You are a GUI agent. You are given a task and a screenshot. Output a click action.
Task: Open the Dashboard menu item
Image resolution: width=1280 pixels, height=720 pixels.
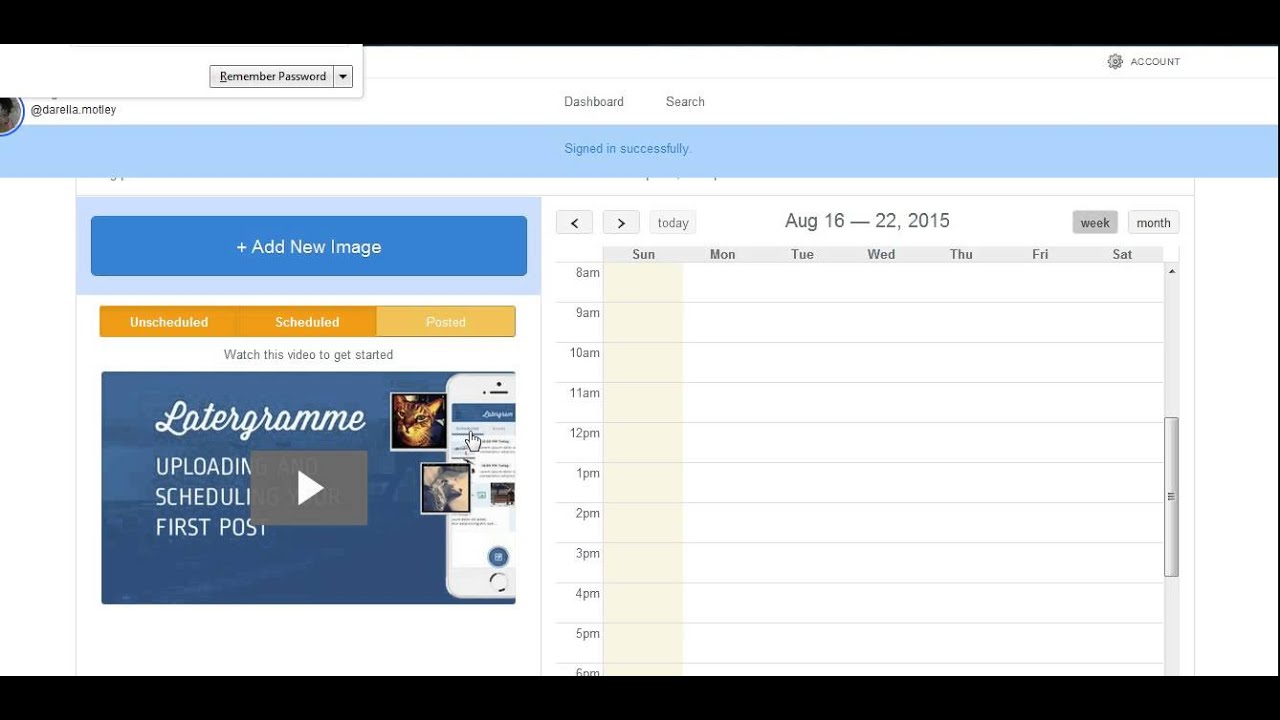[594, 102]
